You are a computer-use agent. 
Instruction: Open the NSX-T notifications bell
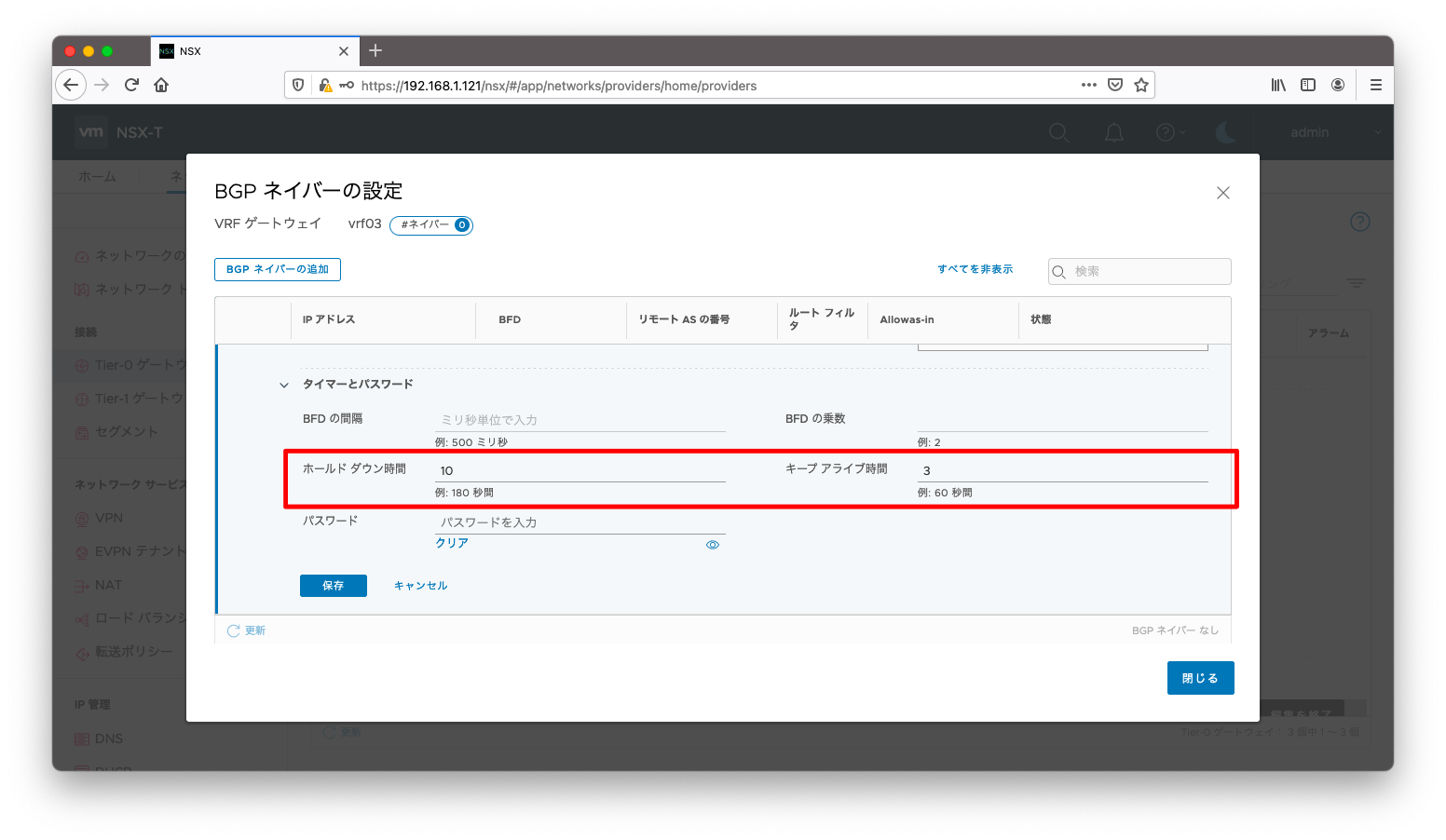1114,132
